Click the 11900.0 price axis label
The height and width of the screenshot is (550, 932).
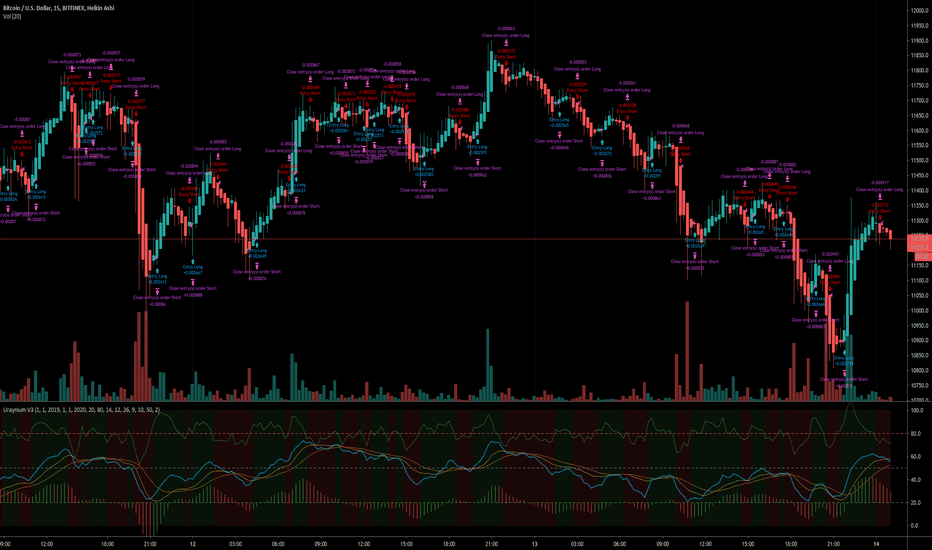pyautogui.click(x=920, y=41)
